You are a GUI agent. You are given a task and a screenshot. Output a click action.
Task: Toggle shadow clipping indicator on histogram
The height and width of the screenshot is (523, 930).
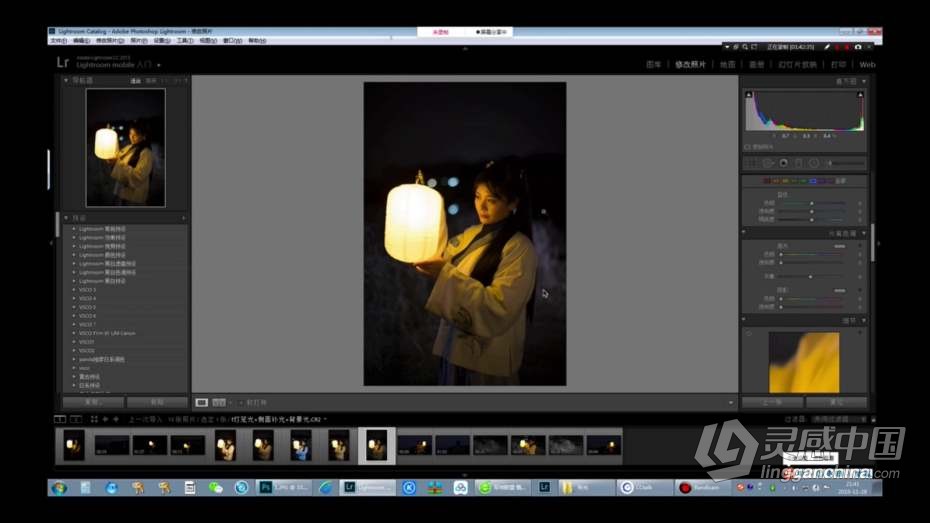point(749,95)
